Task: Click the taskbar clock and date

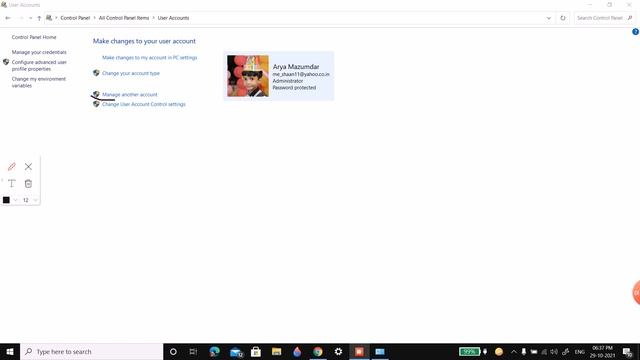Action: click(x=602, y=351)
